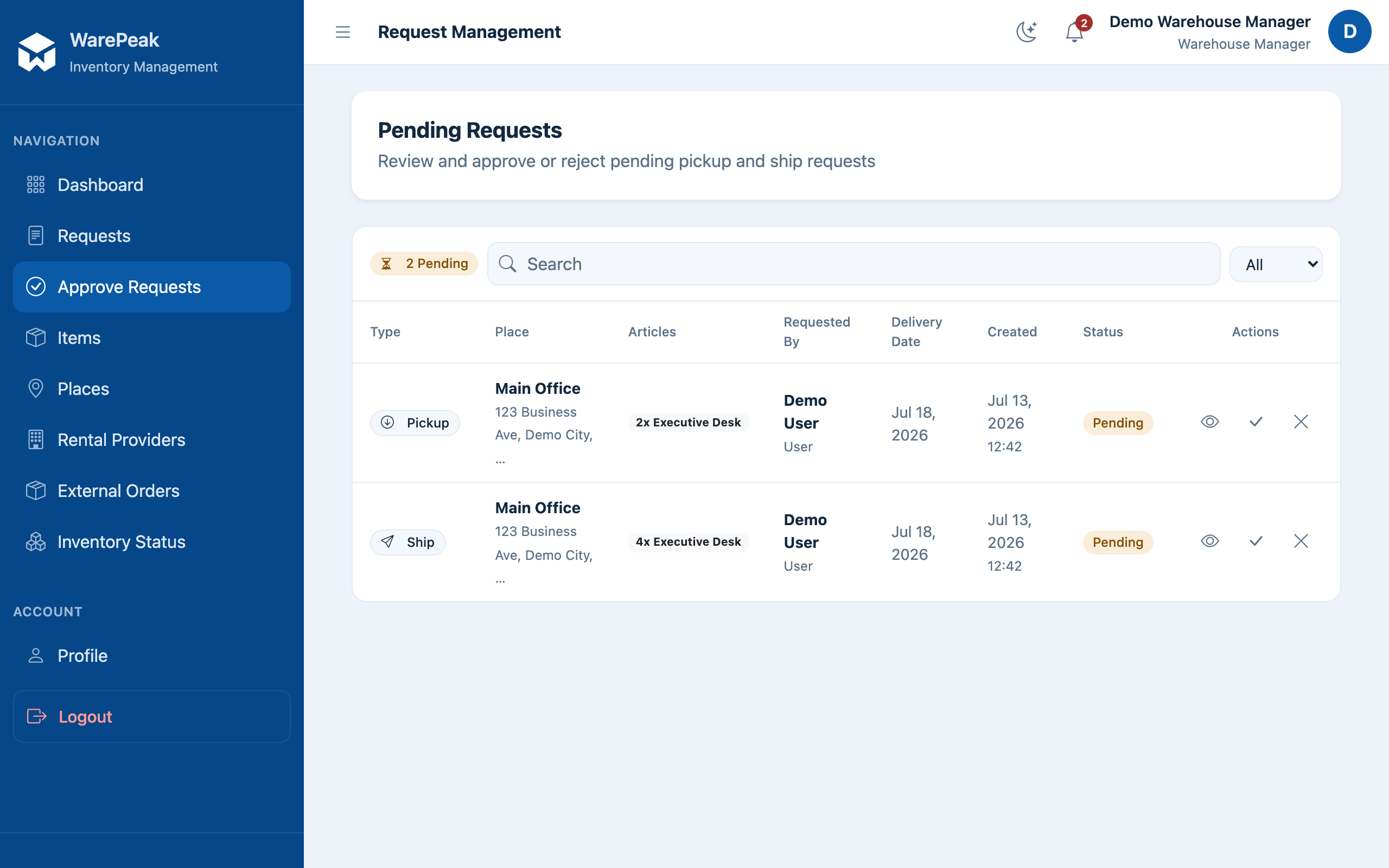View details of the Ship request
Screen dimensions: 1389x868
(x=1210, y=541)
